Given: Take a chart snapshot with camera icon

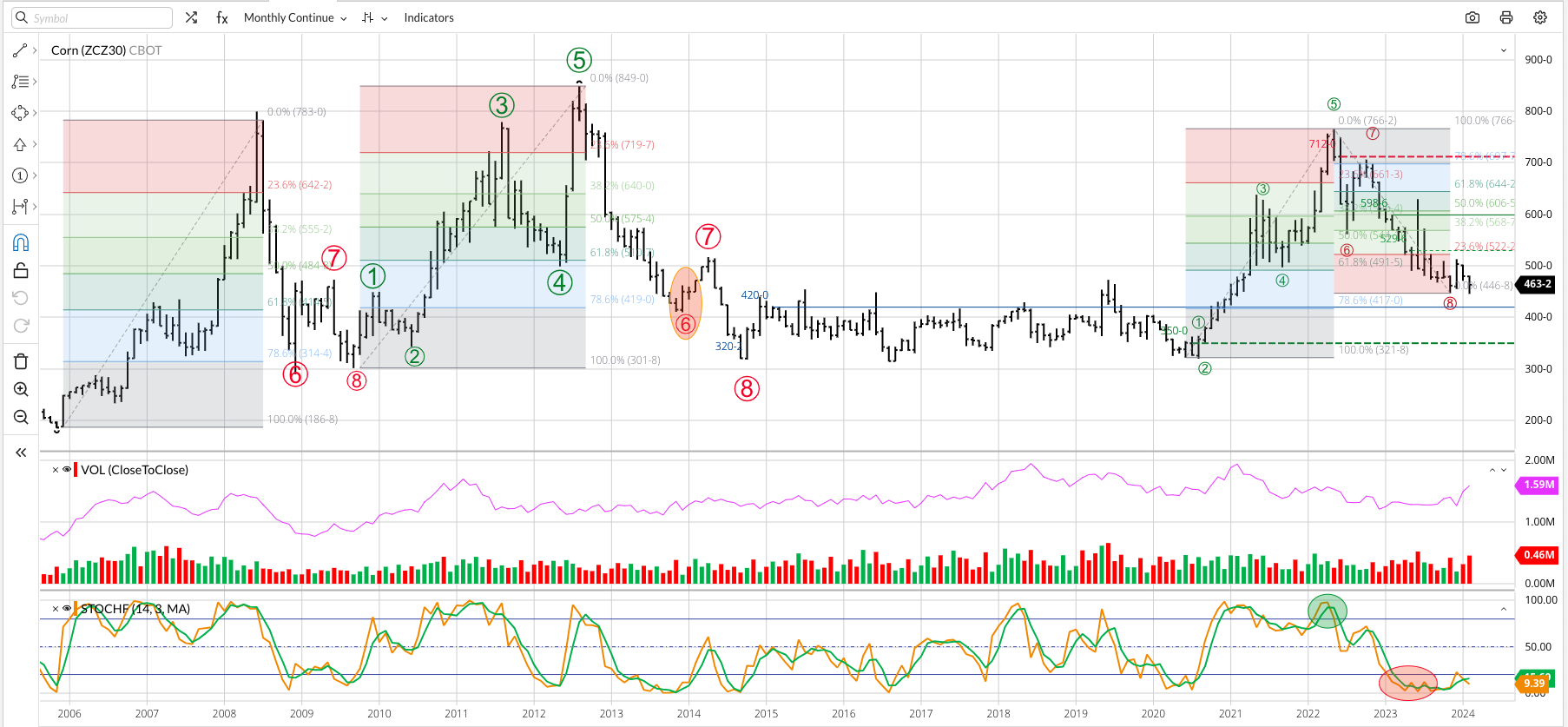Looking at the screenshot, I should click(1472, 17).
